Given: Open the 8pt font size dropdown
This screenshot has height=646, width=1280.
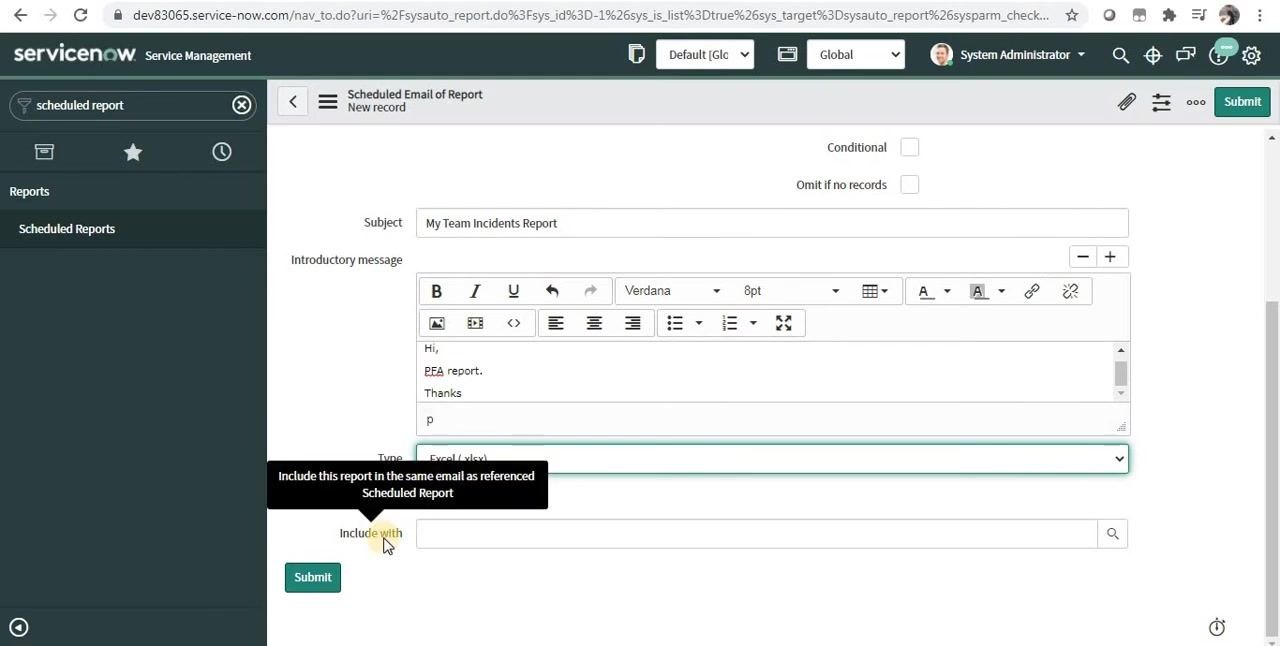Looking at the screenshot, I should pyautogui.click(x=791, y=291).
